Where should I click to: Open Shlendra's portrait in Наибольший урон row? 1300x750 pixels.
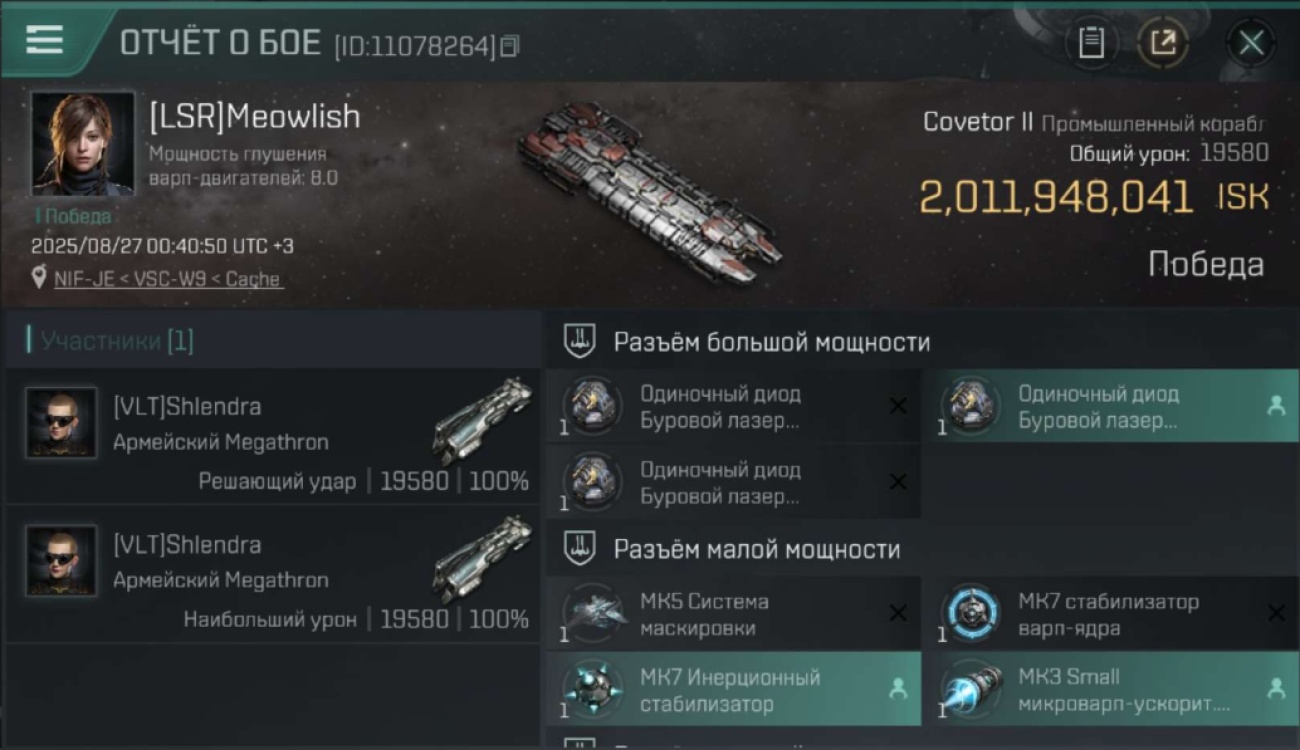click(61, 561)
